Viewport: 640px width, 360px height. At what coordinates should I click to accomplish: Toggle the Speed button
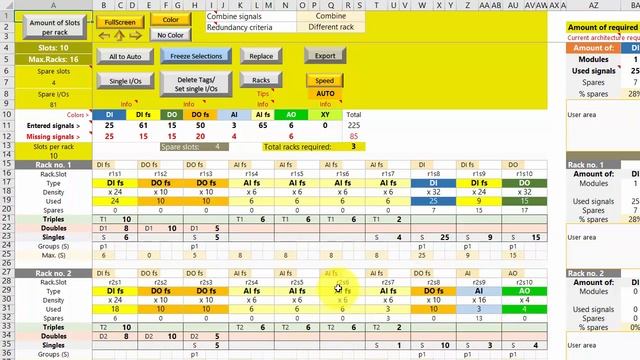(324, 80)
